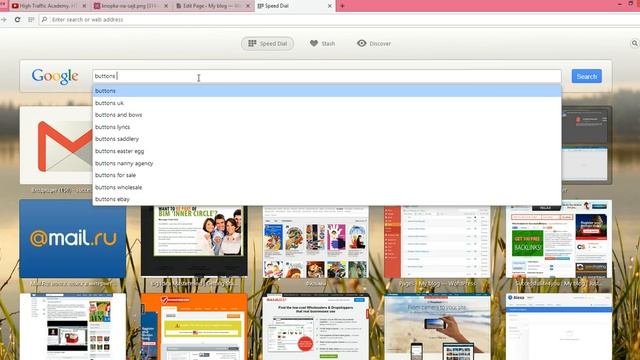Select the 'buttons ebay' suggestion
Screen dimensions: 640x360
point(327,199)
